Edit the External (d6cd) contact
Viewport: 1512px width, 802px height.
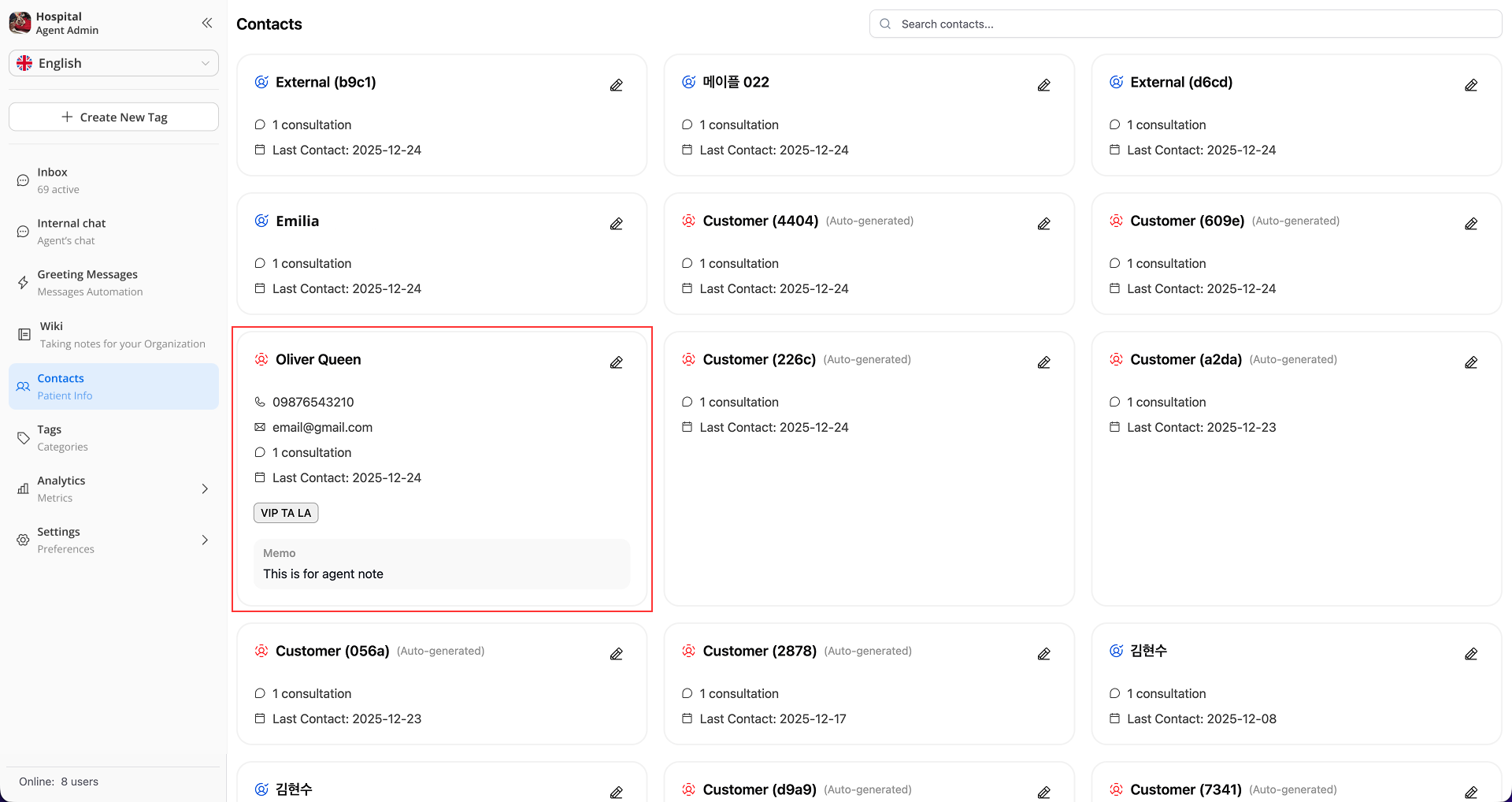point(1470,85)
